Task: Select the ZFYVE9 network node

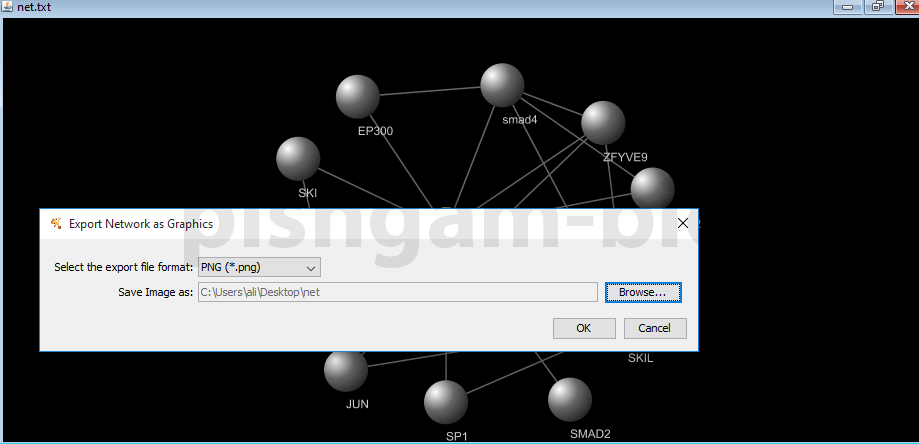Action: click(603, 122)
